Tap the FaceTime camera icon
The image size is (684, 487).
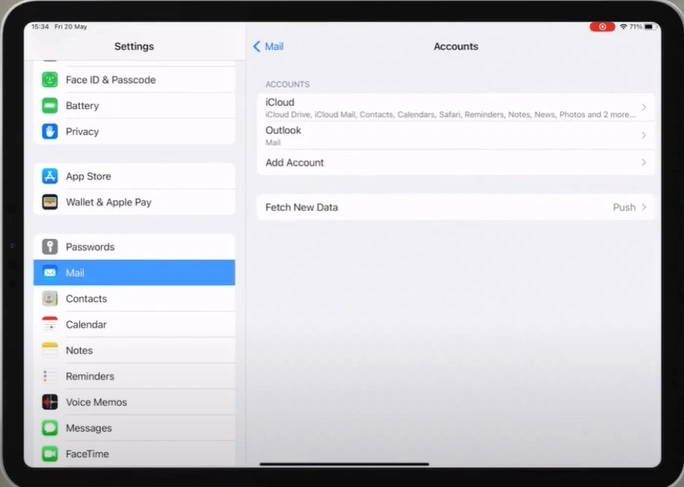pos(50,454)
